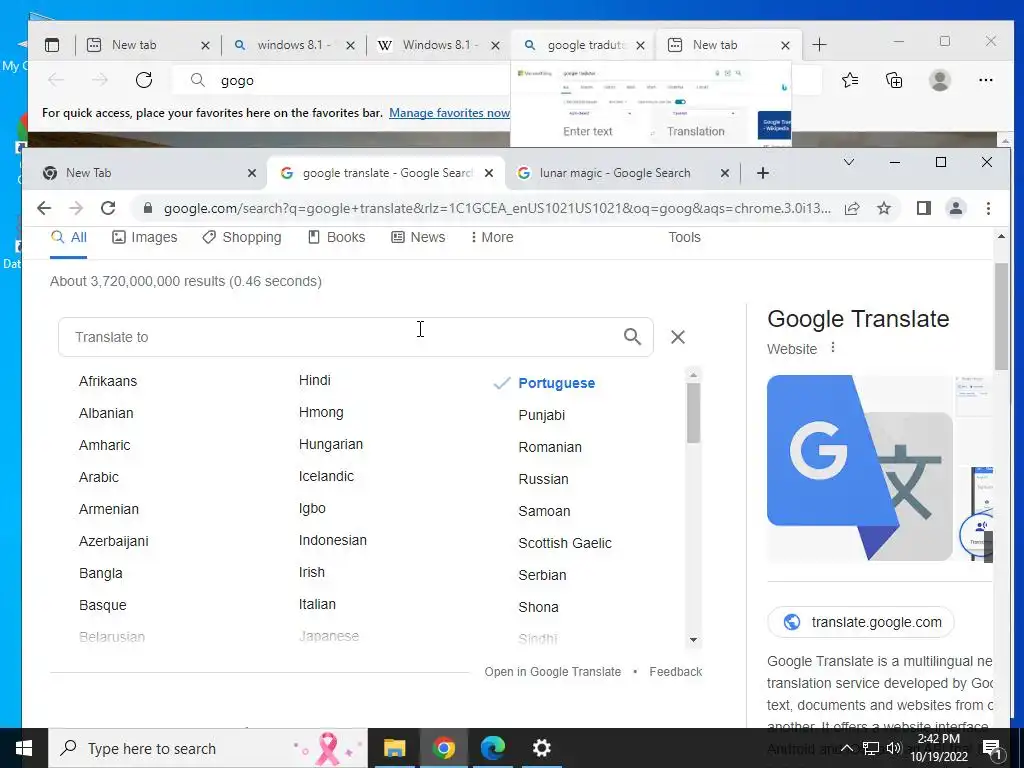1024x768 pixels.
Task: Bookmark this page with Chrome's star icon
Action: point(884,208)
